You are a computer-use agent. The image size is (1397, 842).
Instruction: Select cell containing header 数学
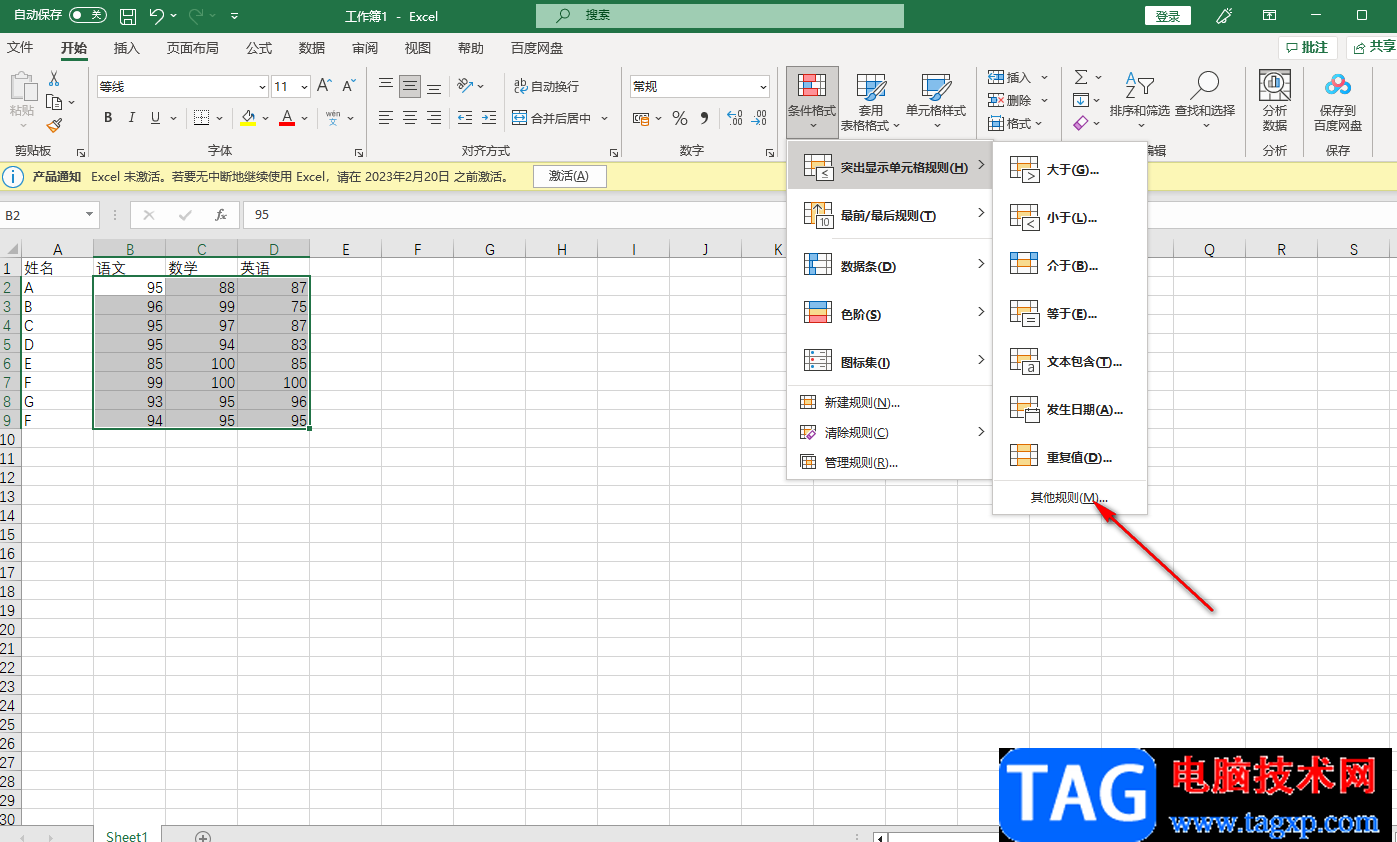202,268
